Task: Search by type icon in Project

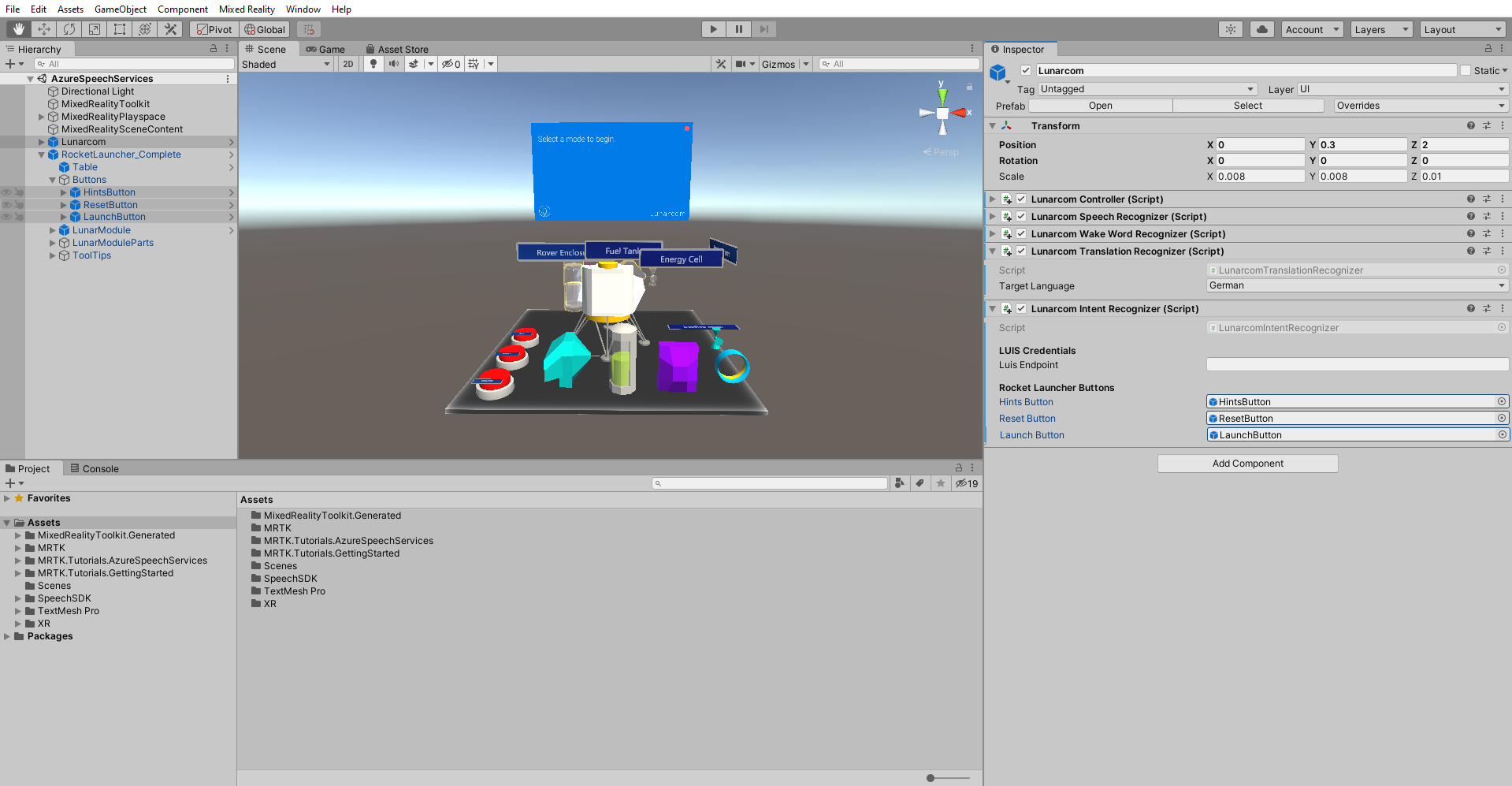Action: (x=900, y=483)
